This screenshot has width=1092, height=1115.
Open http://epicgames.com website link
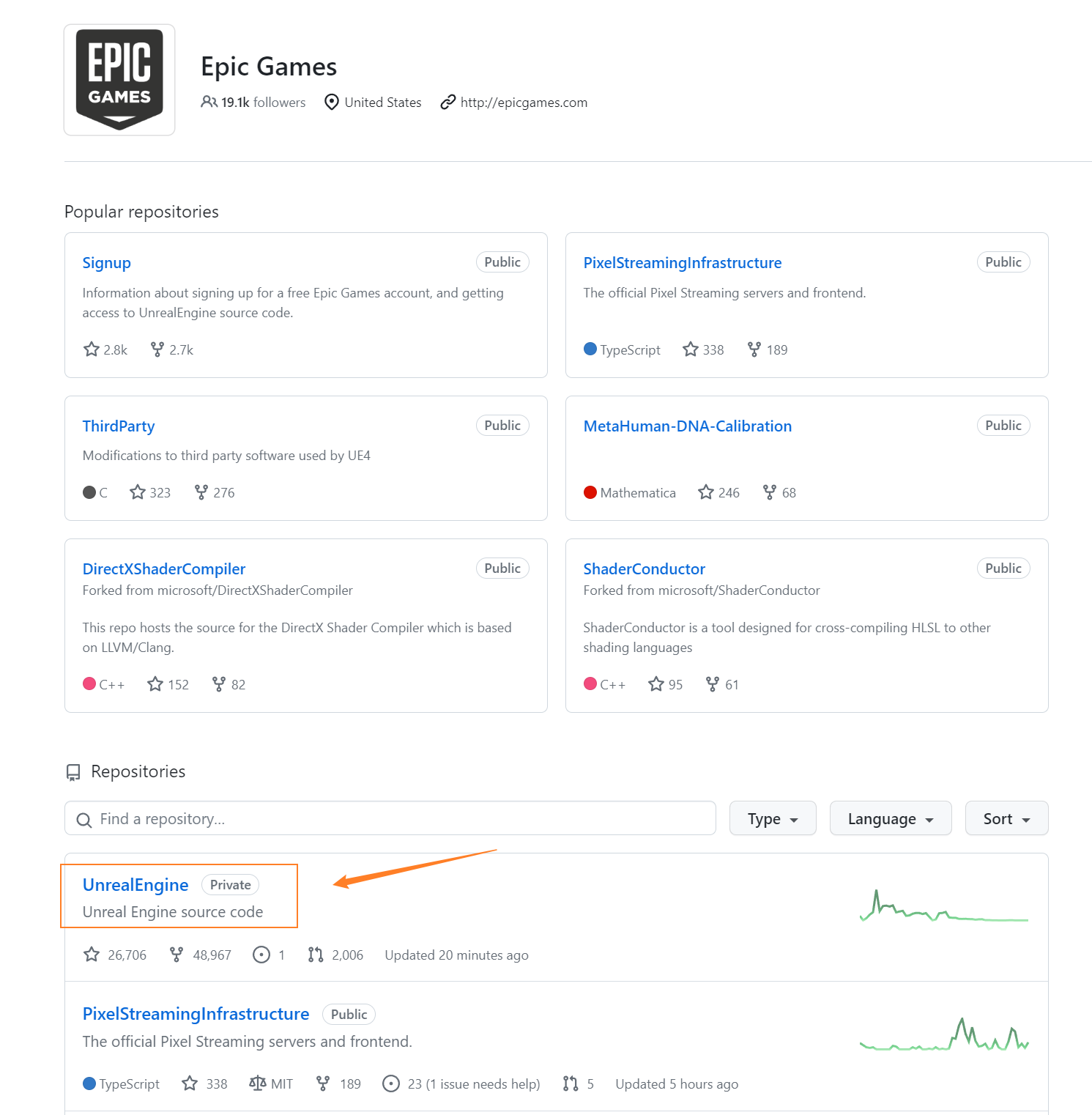tap(524, 103)
